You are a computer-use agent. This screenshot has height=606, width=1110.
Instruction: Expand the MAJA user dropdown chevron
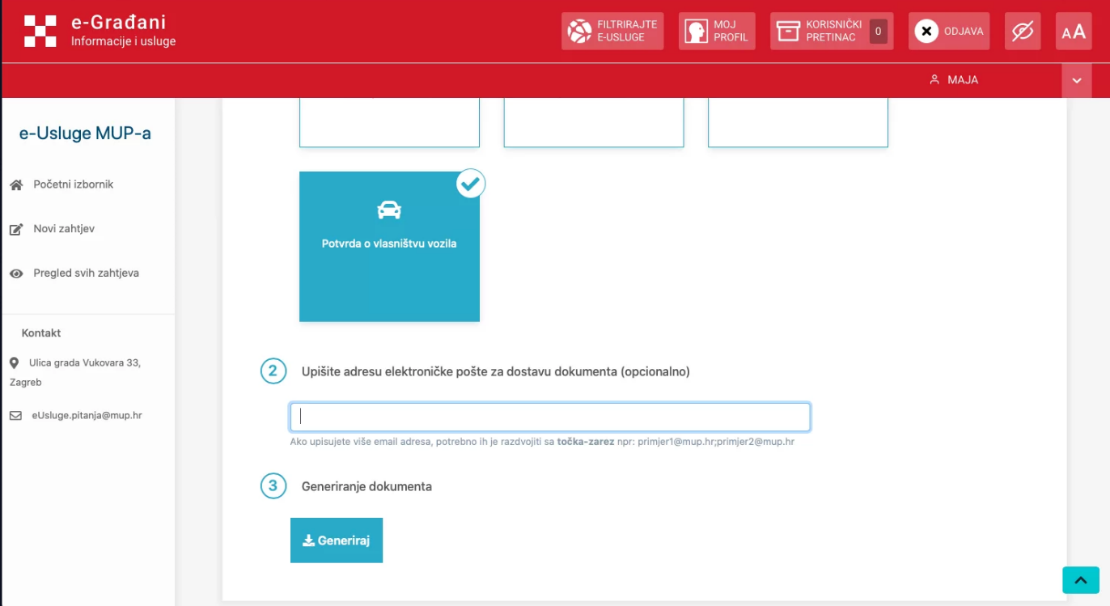1076,80
